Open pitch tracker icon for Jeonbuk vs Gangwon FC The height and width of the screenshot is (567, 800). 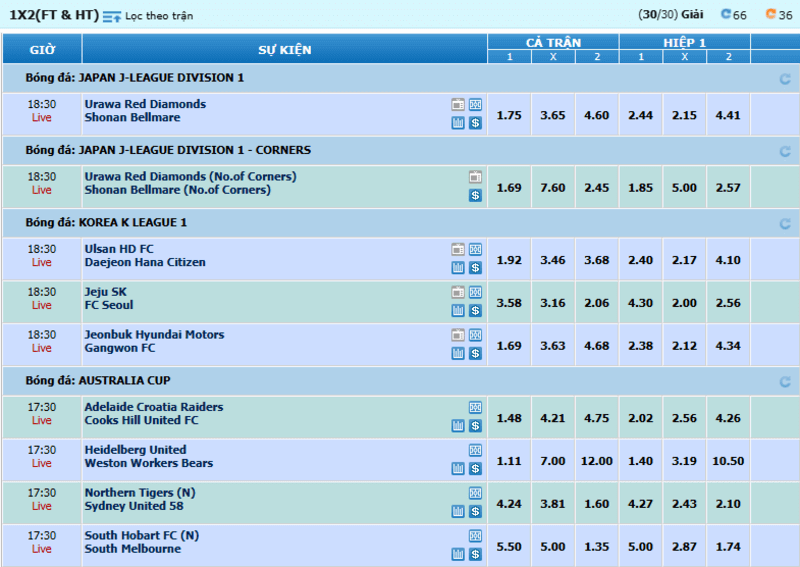476,335
